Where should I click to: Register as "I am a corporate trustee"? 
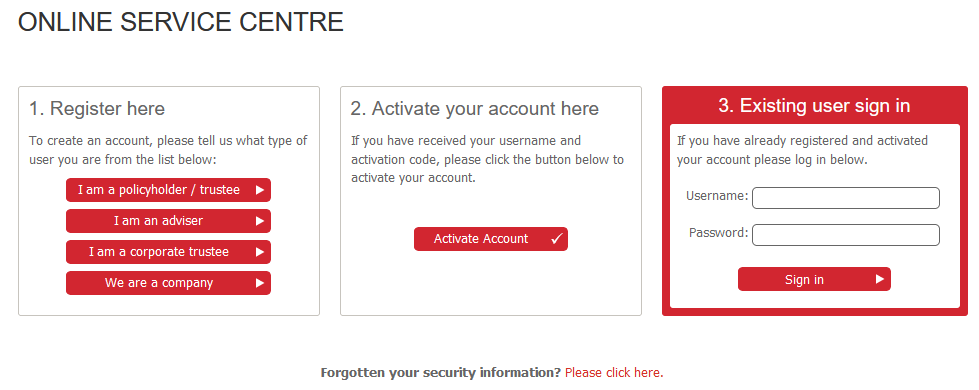tap(169, 252)
